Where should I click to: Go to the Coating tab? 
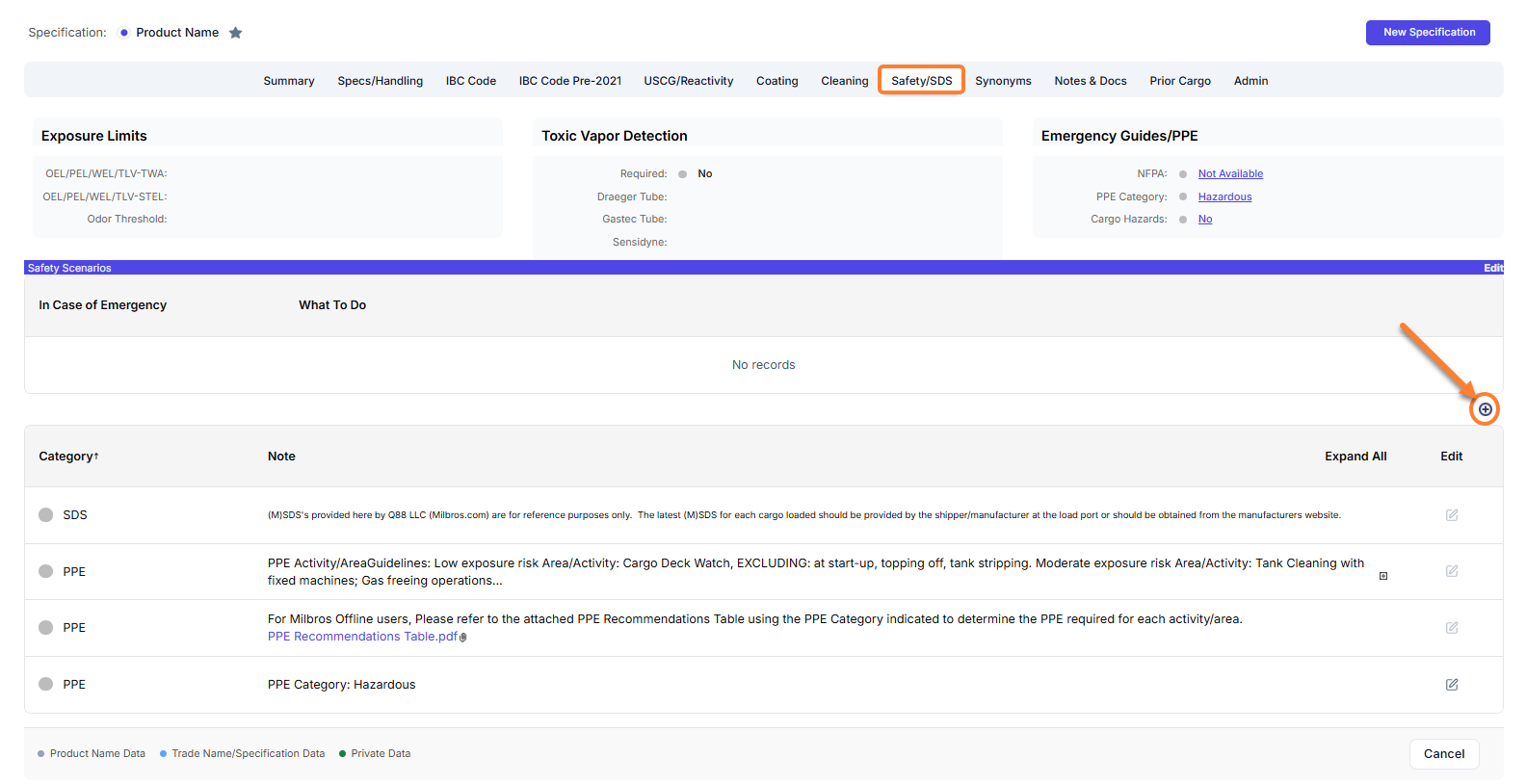777,81
